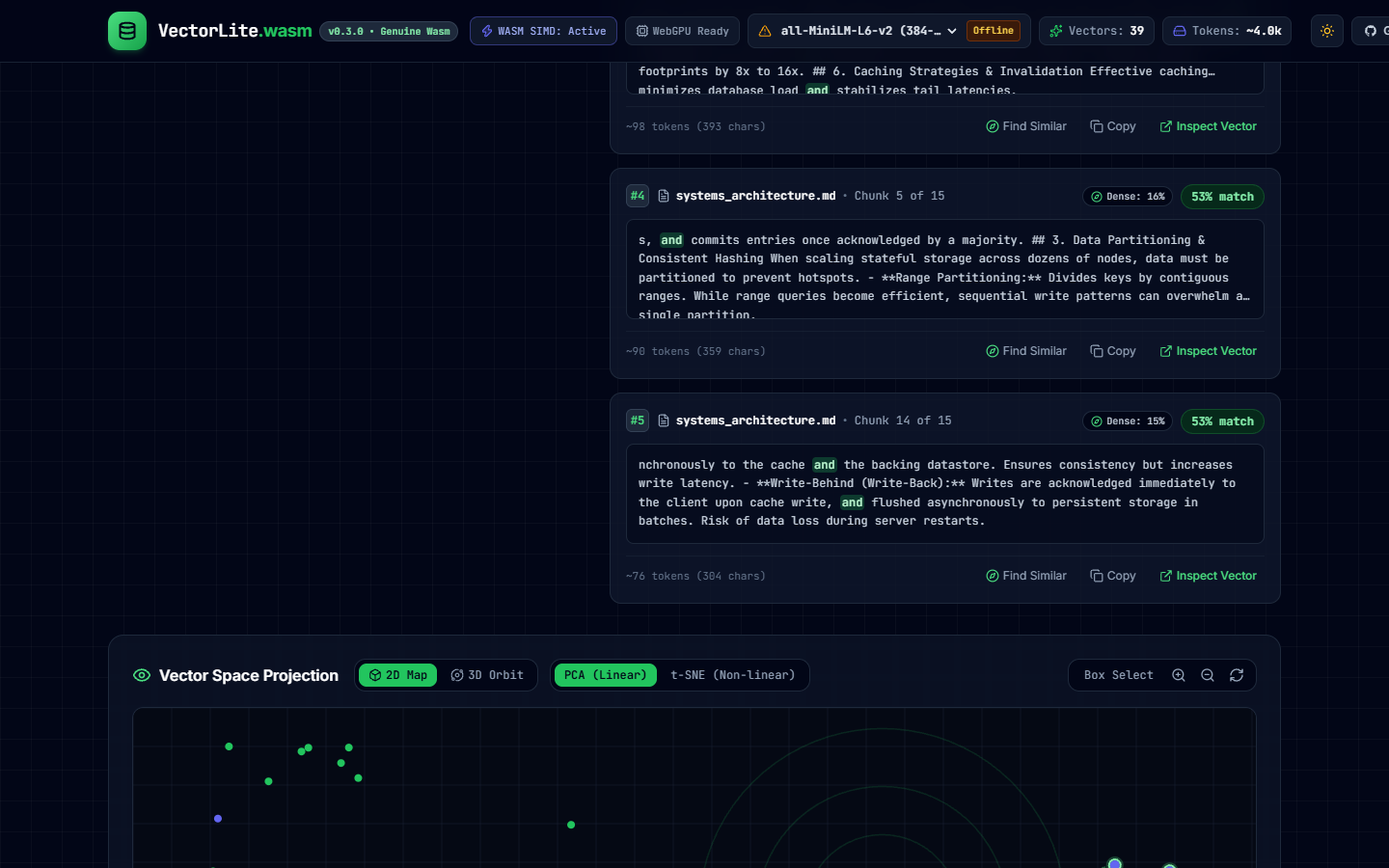Switch to 2D Map view
This screenshot has width=1389, height=868.
click(397, 675)
